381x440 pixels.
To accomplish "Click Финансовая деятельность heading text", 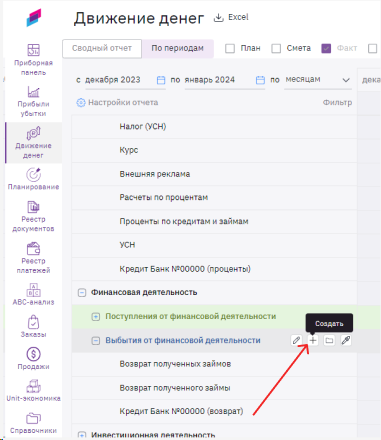I will 144,292.
